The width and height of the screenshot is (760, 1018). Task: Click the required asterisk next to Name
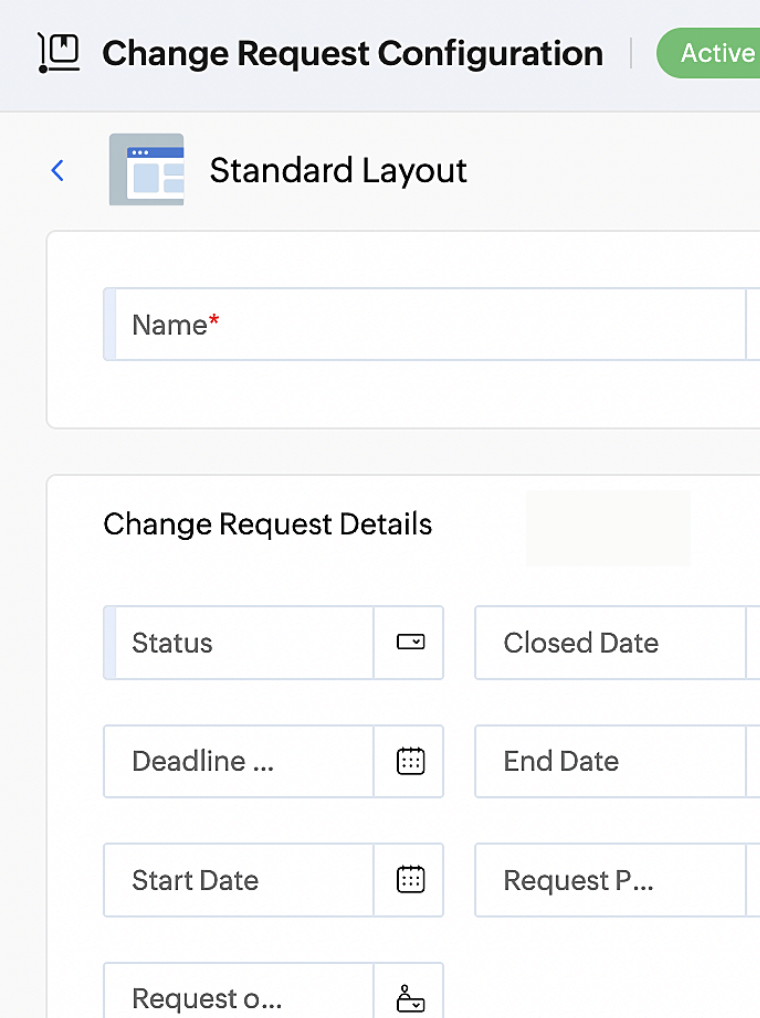point(213,317)
